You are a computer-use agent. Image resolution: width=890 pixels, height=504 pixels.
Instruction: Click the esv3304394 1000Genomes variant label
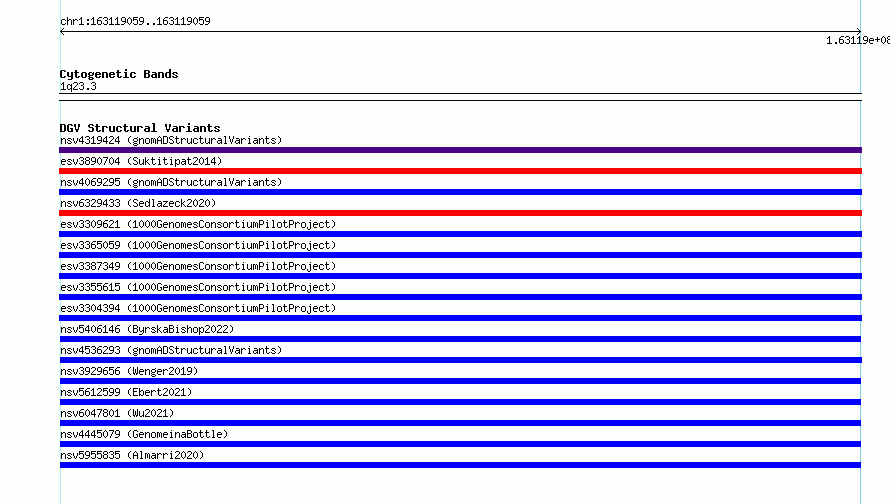click(x=198, y=308)
